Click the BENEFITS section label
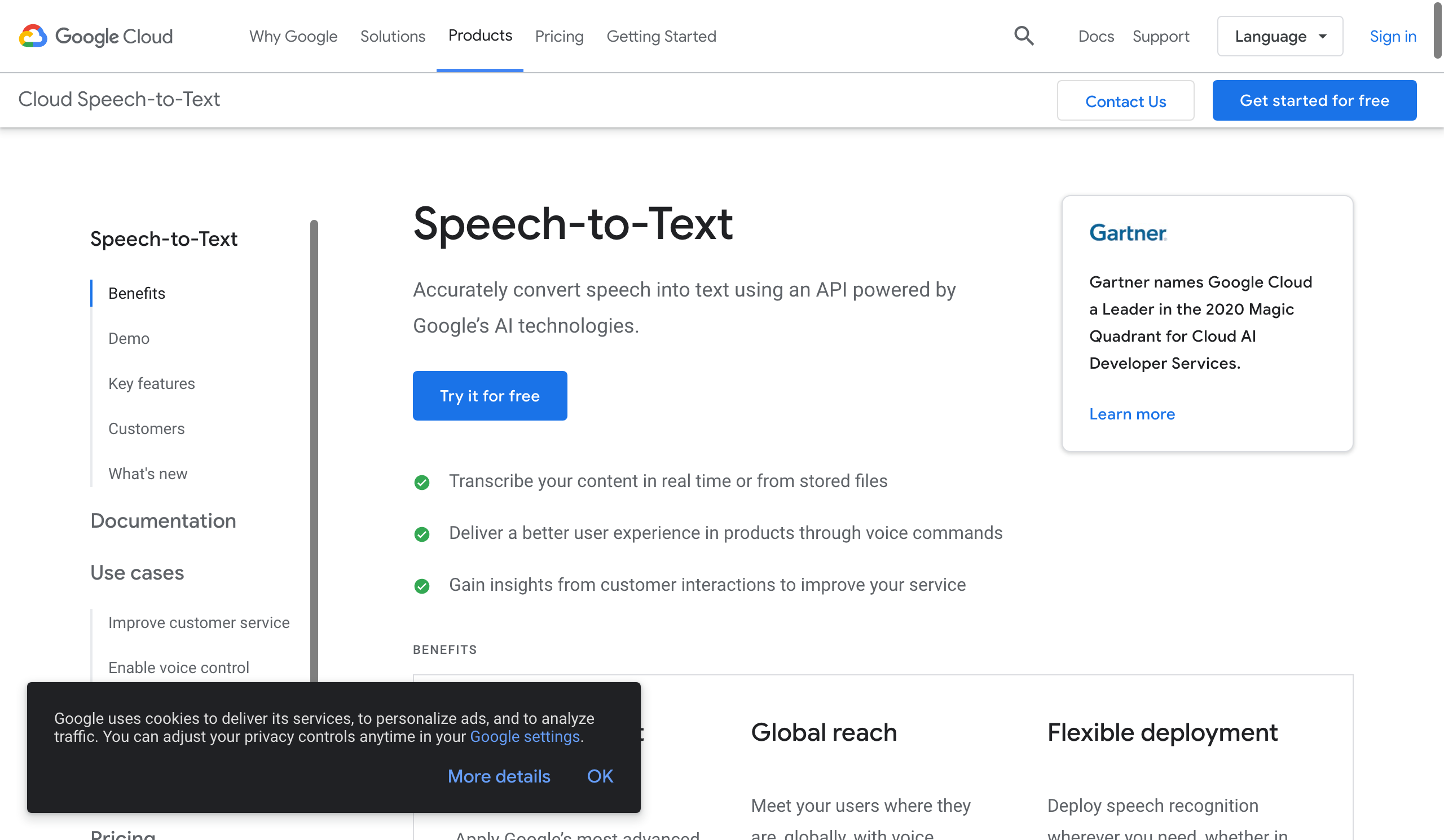The height and width of the screenshot is (840, 1444). tap(444, 649)
